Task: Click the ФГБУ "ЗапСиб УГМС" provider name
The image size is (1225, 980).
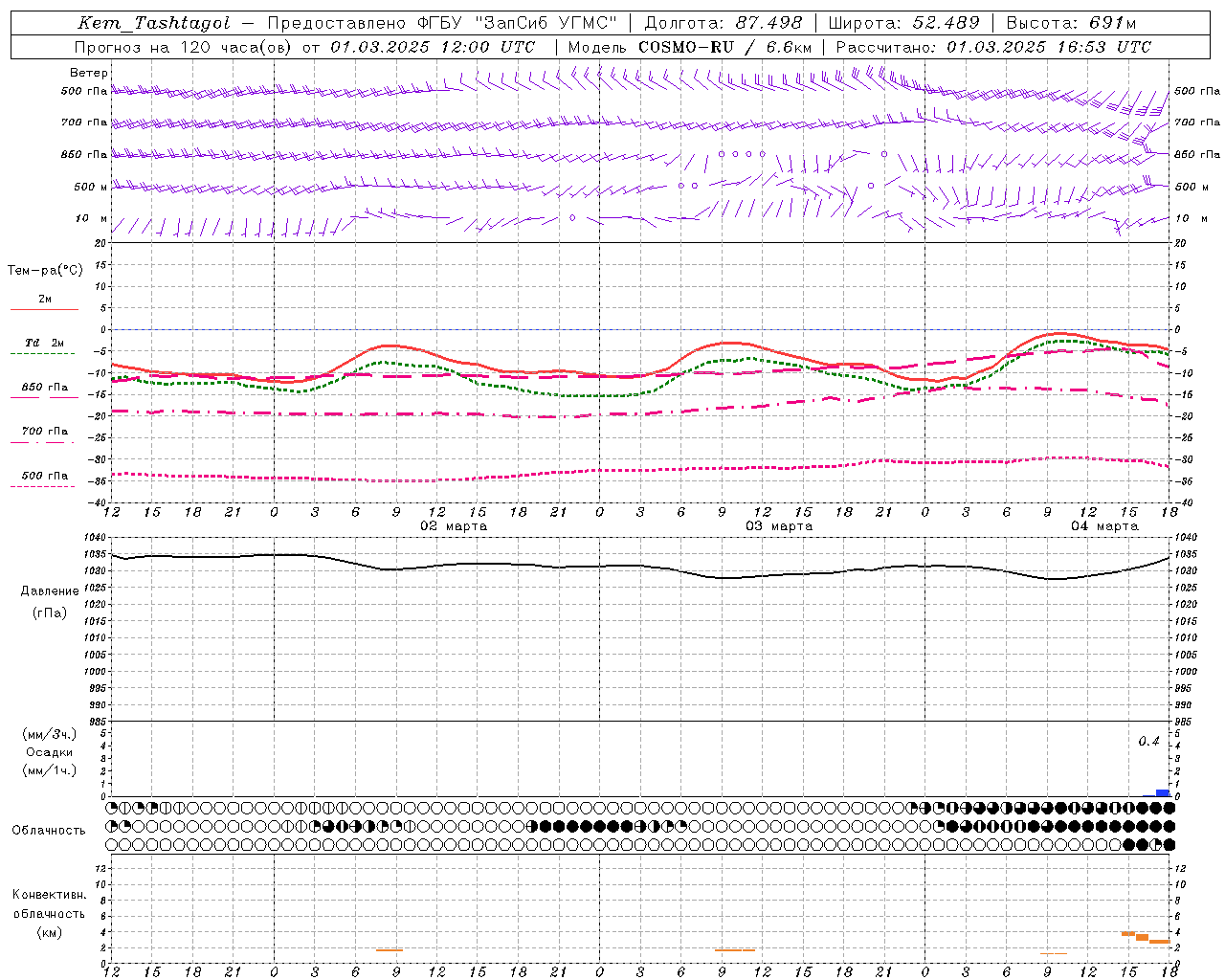Action: tap(518, 23)
